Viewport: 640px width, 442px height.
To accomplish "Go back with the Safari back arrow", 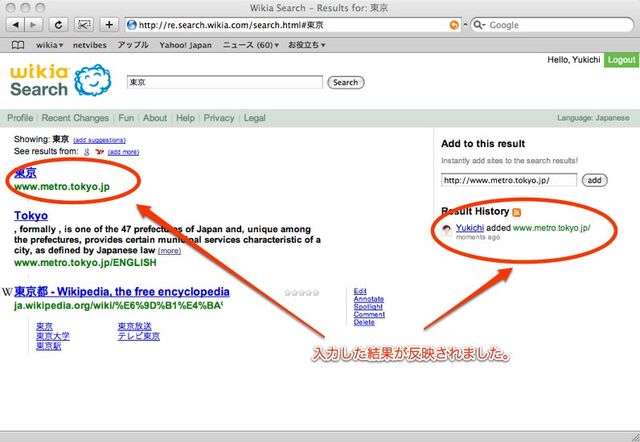I will tap(16, 25).
